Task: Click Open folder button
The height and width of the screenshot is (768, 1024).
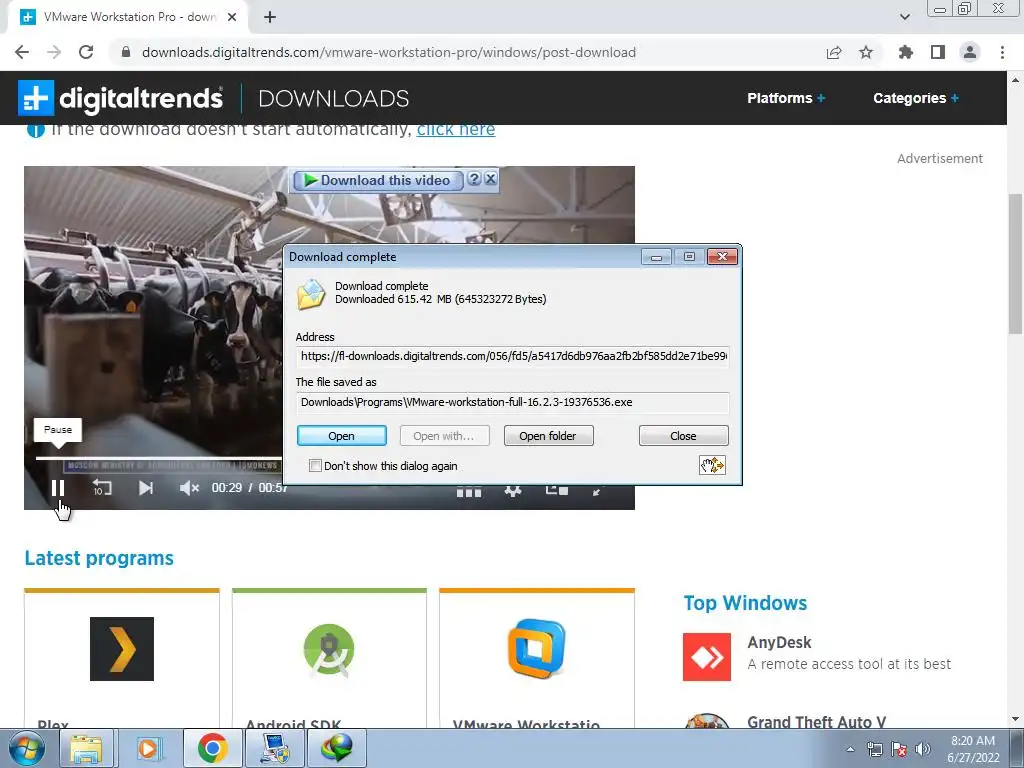Action: pos(548,436)
